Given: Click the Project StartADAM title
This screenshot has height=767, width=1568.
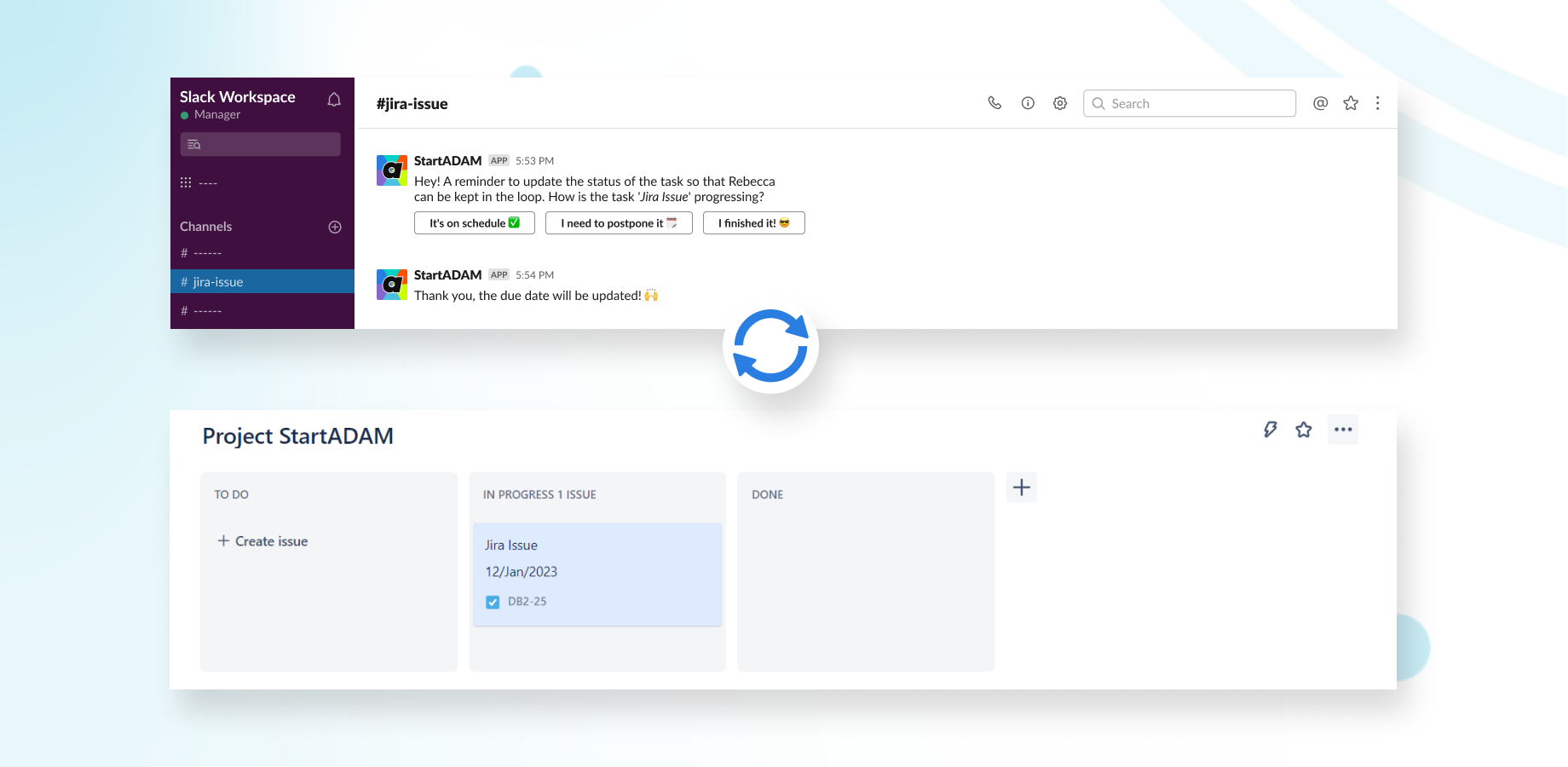Looking at the screenshot, I should tap(298, 436).
